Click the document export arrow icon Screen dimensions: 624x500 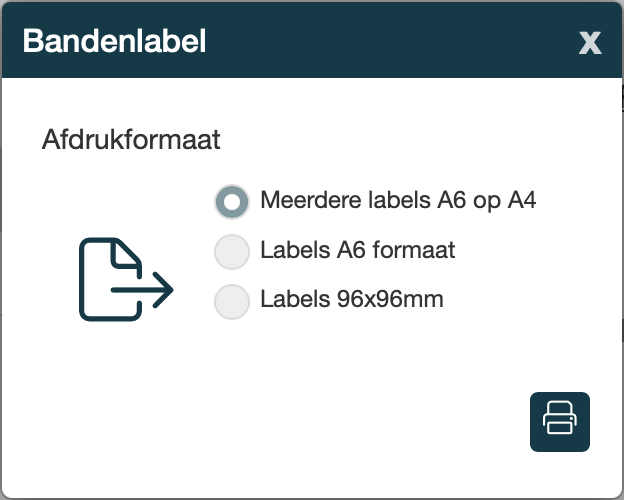pyautogui.click(x=126, y=280)
